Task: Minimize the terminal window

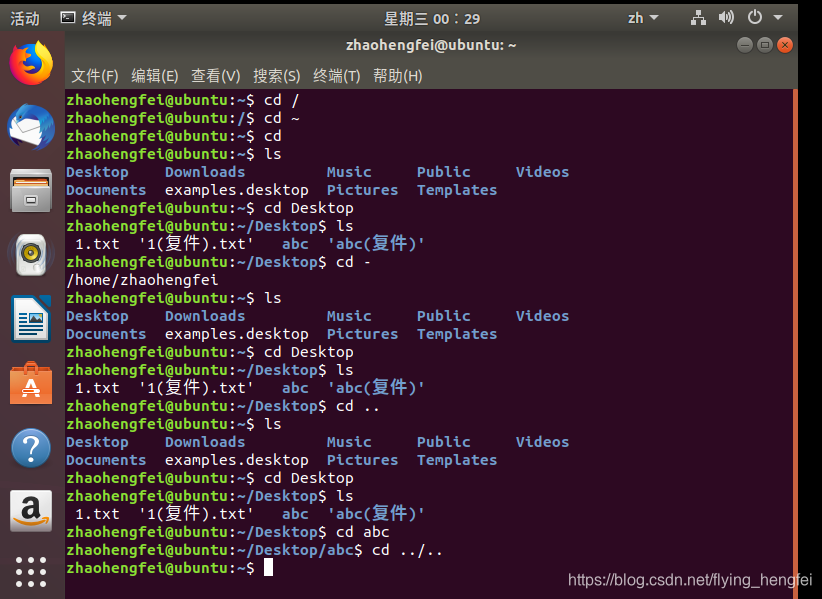Action: point(744,45)
